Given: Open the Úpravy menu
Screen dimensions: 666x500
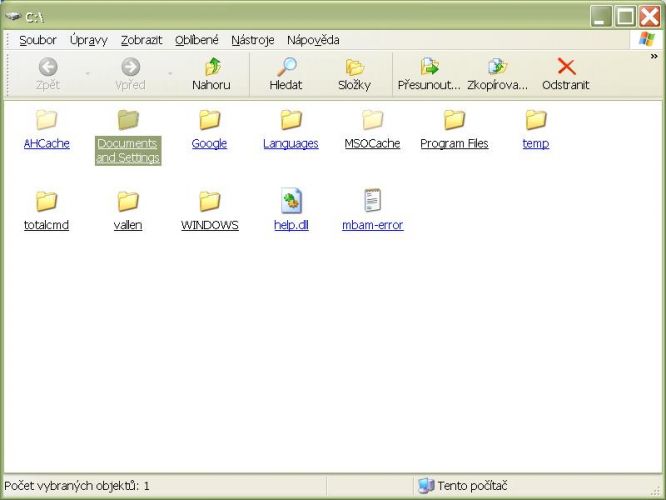Looking at the screenshot, I should [x=89, y=40].
